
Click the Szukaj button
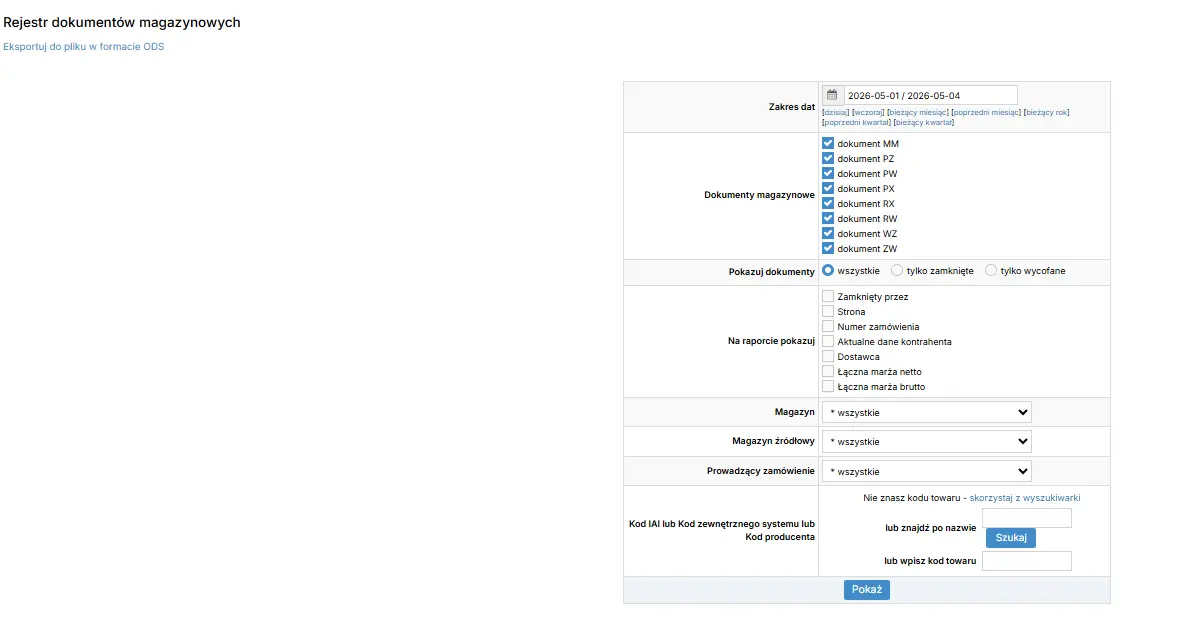click(x=1011, y=538)
